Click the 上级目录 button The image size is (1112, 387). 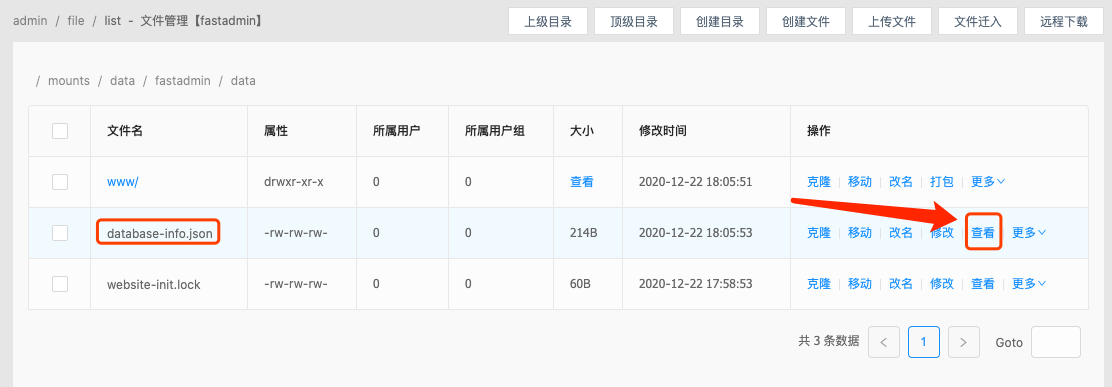tap(547, 21)
